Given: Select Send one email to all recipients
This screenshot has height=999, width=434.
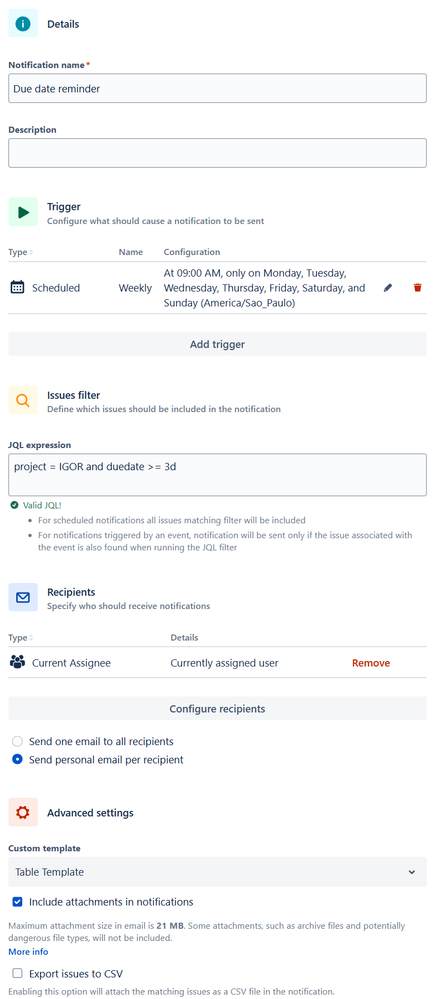Looking at the screenshot, I should 17,742.
